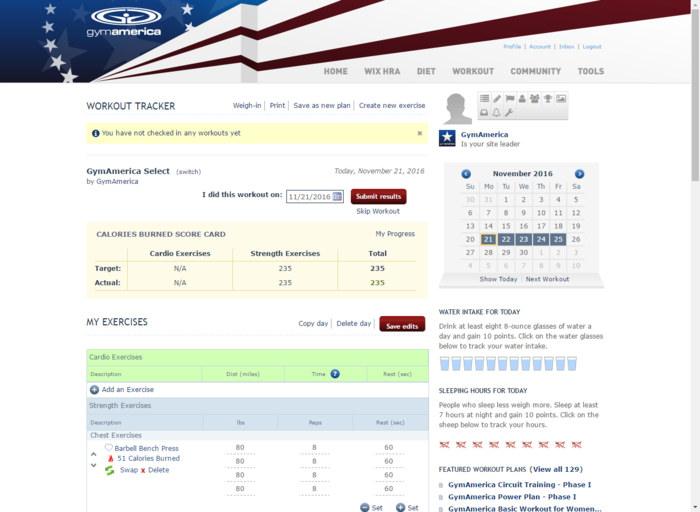Image resolution: width=700 pixels, height=512 pixels.
Task: Click the Skip Workout link
Action: [x=378, y=211]
